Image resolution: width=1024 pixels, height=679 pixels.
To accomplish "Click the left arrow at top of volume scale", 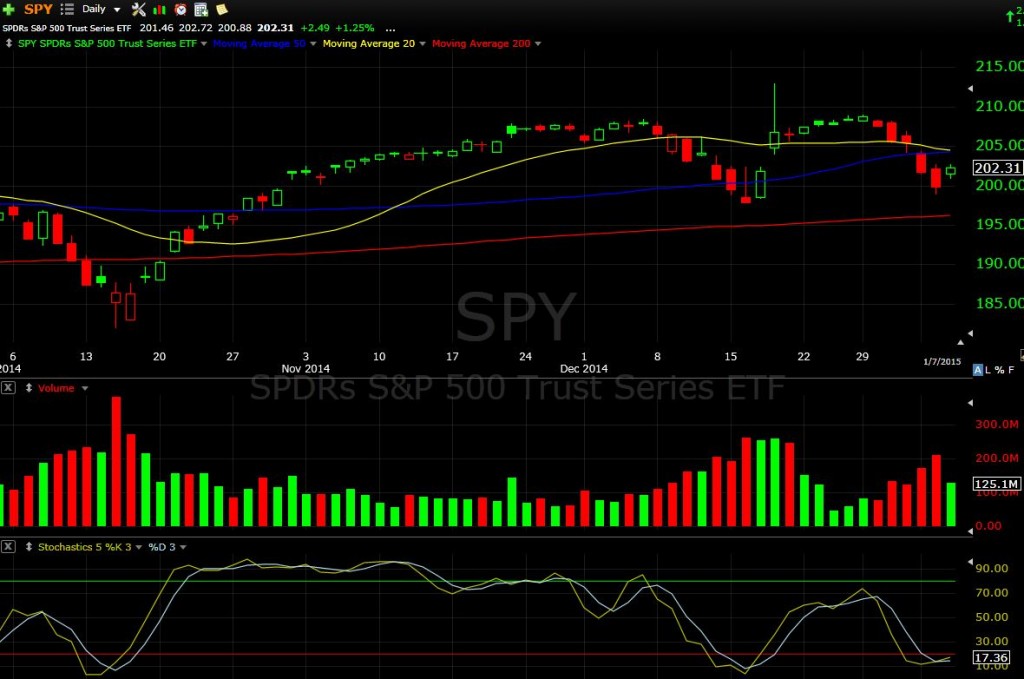I will (970, 403).
